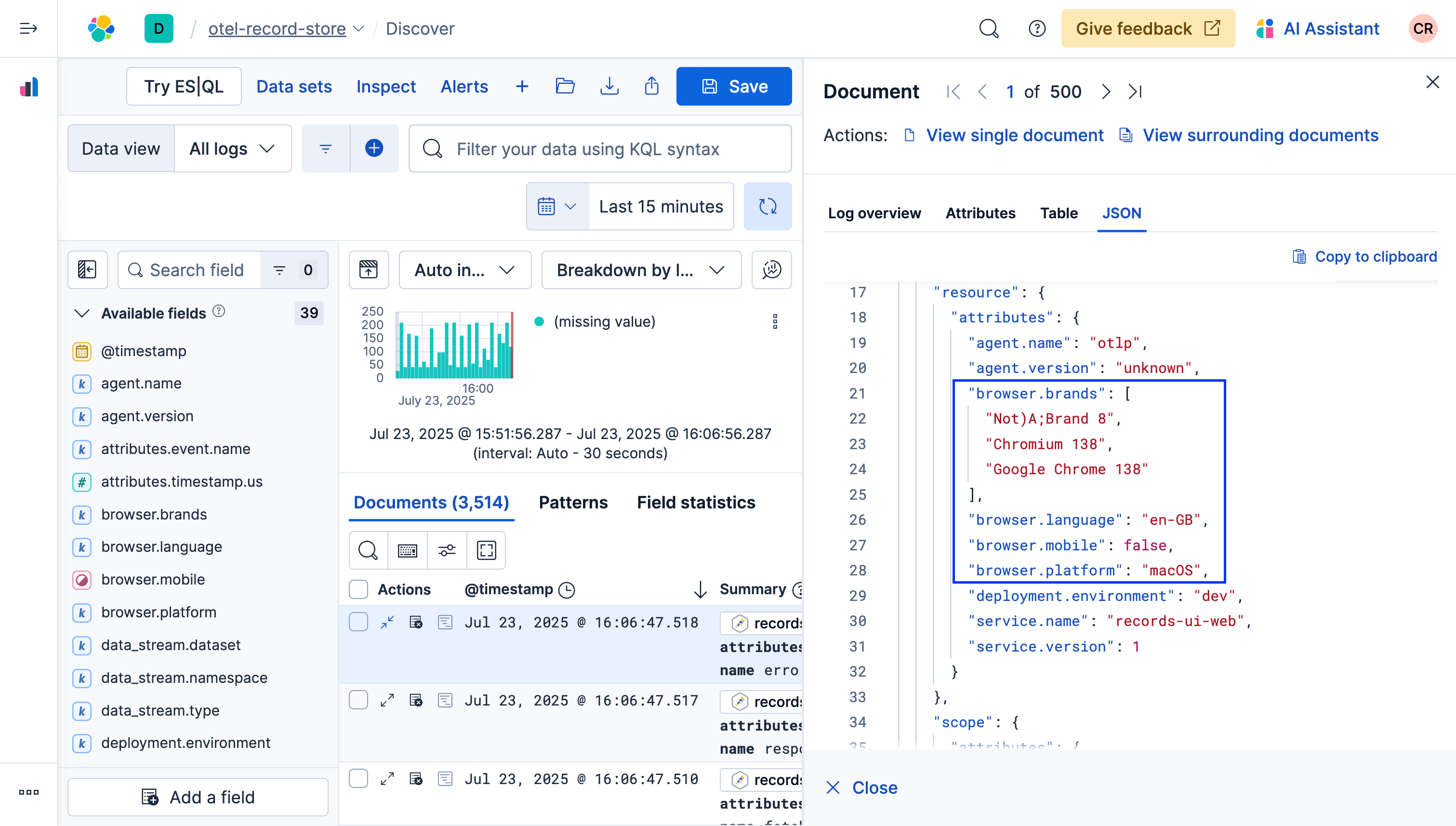Viewport: 1456px width, 826px height.
Task: Open grid keyboard shortcuts icon
Action: (407, 550)
